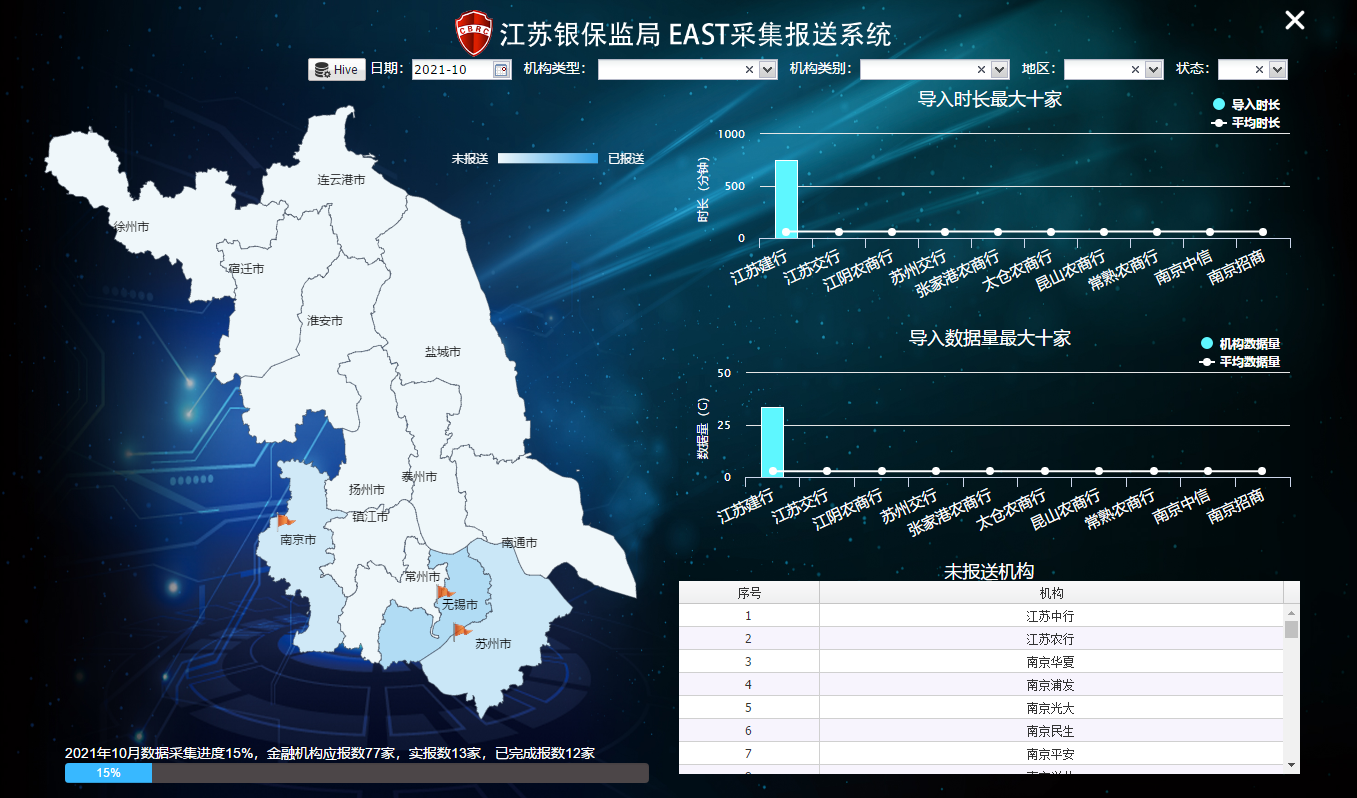Select table row 南京华夏
This screenshot has width=1357, height=798.
click(981, 662)
